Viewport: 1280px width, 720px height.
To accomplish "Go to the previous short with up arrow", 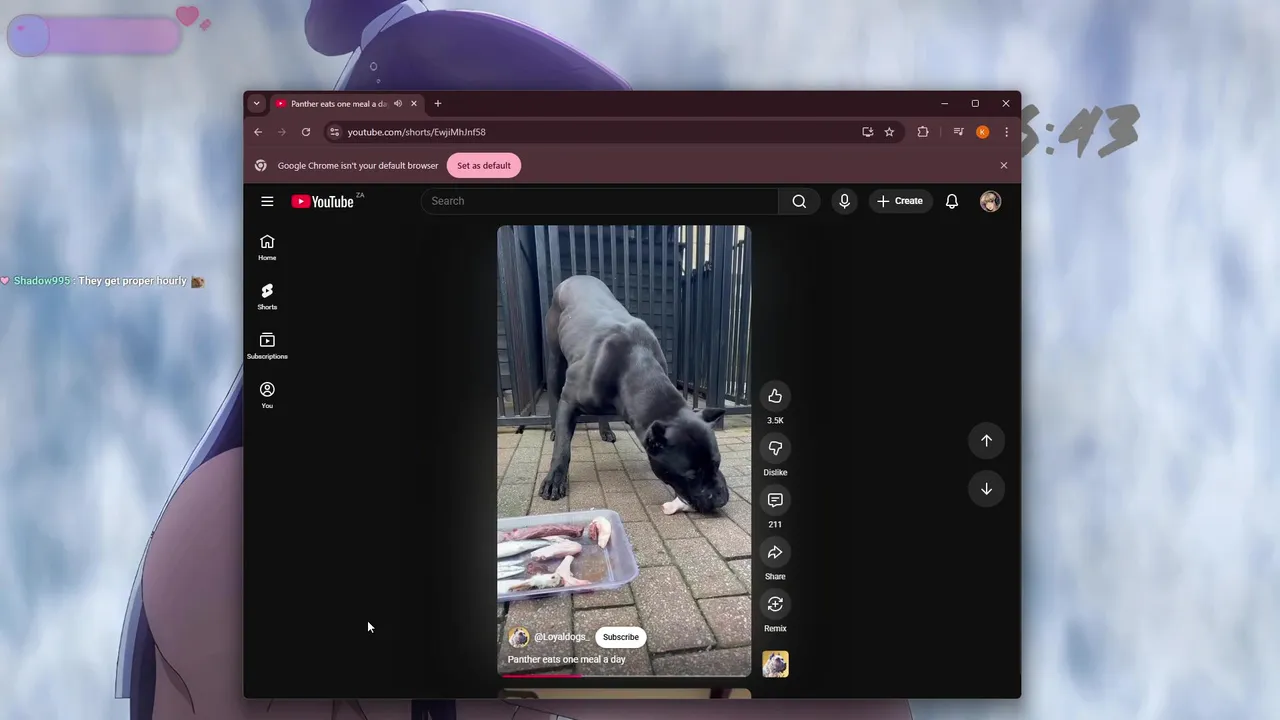I will [986, 441].
